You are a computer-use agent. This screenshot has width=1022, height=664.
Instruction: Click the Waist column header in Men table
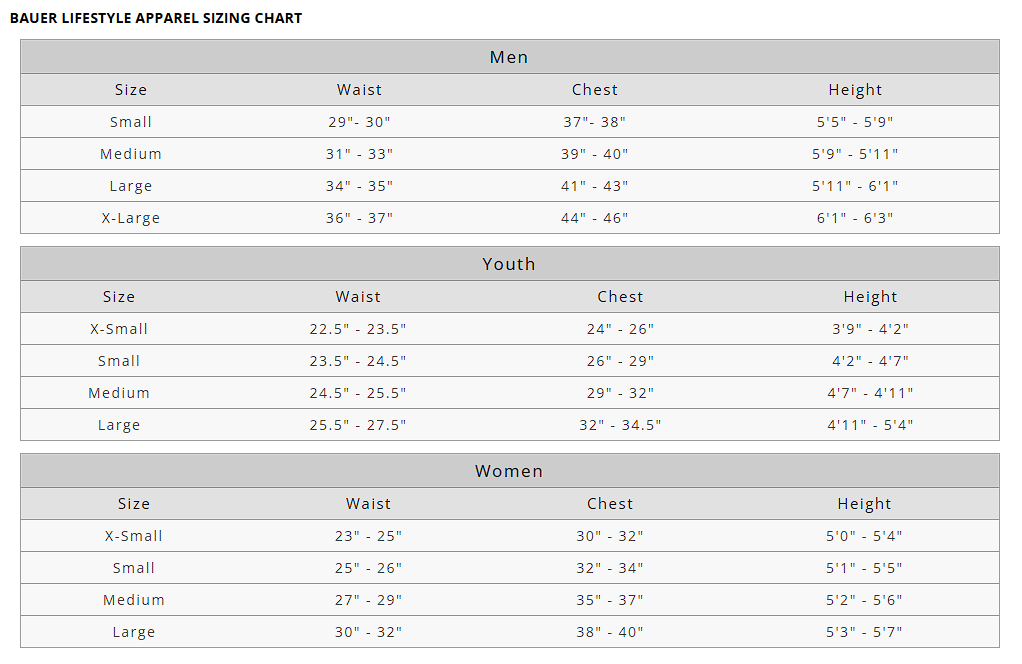[359, 90]
